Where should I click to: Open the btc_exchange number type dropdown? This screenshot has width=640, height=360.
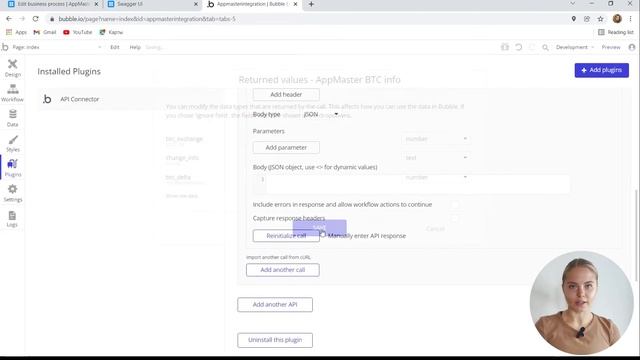pos(436,139)
